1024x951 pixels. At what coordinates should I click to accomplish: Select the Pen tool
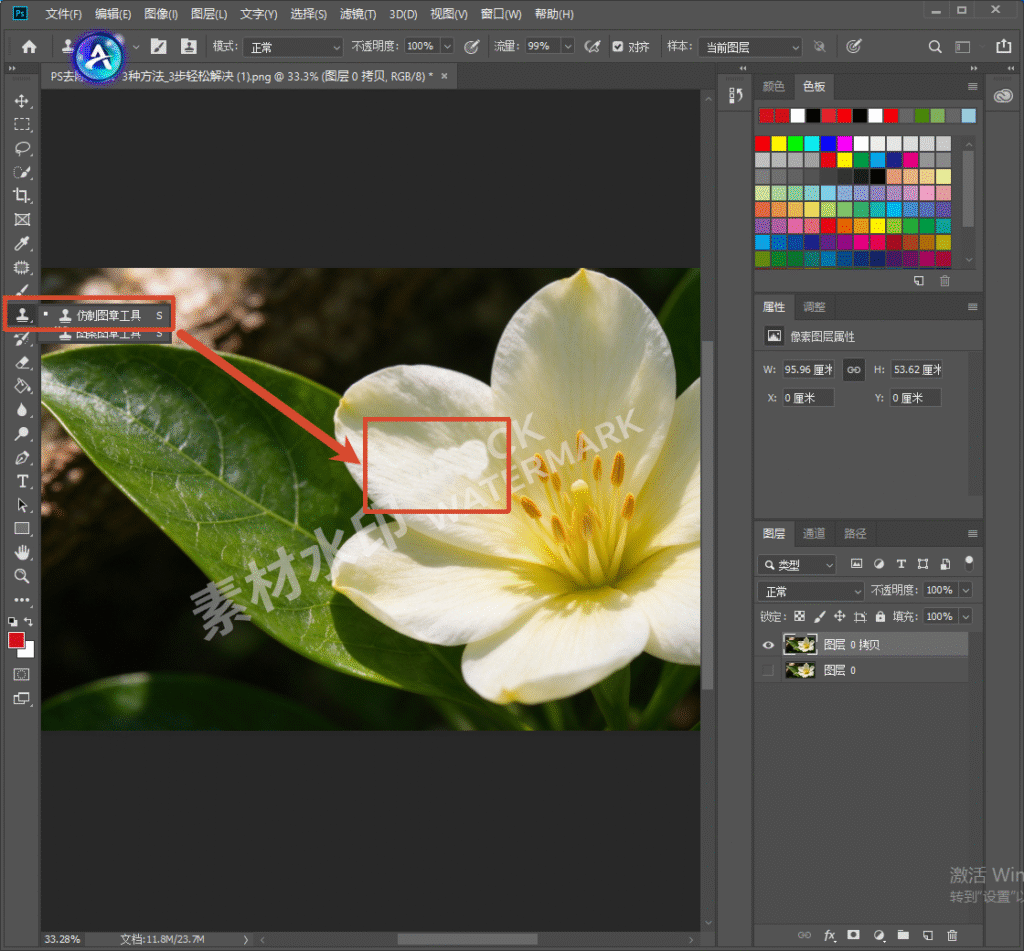[22, 457]
